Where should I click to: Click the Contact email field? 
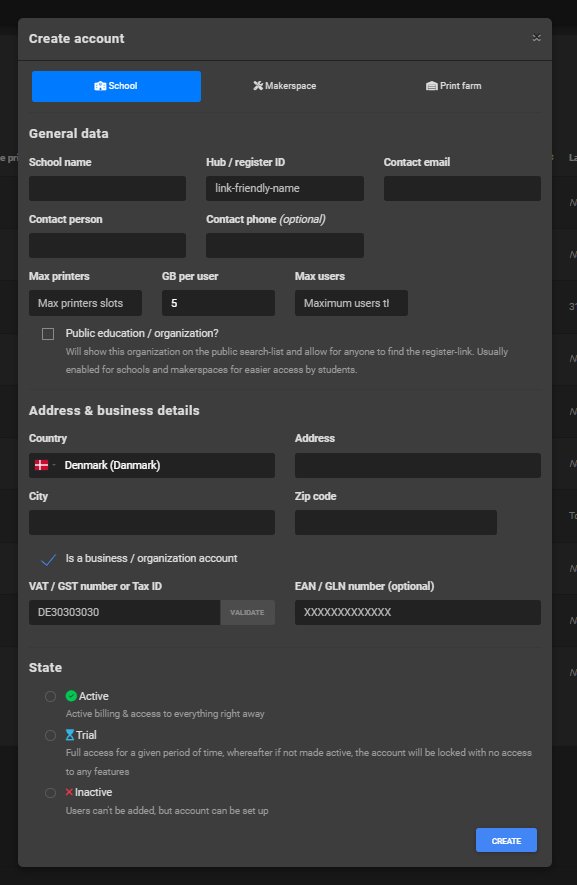pyautogui.click(x=462, y=189)
